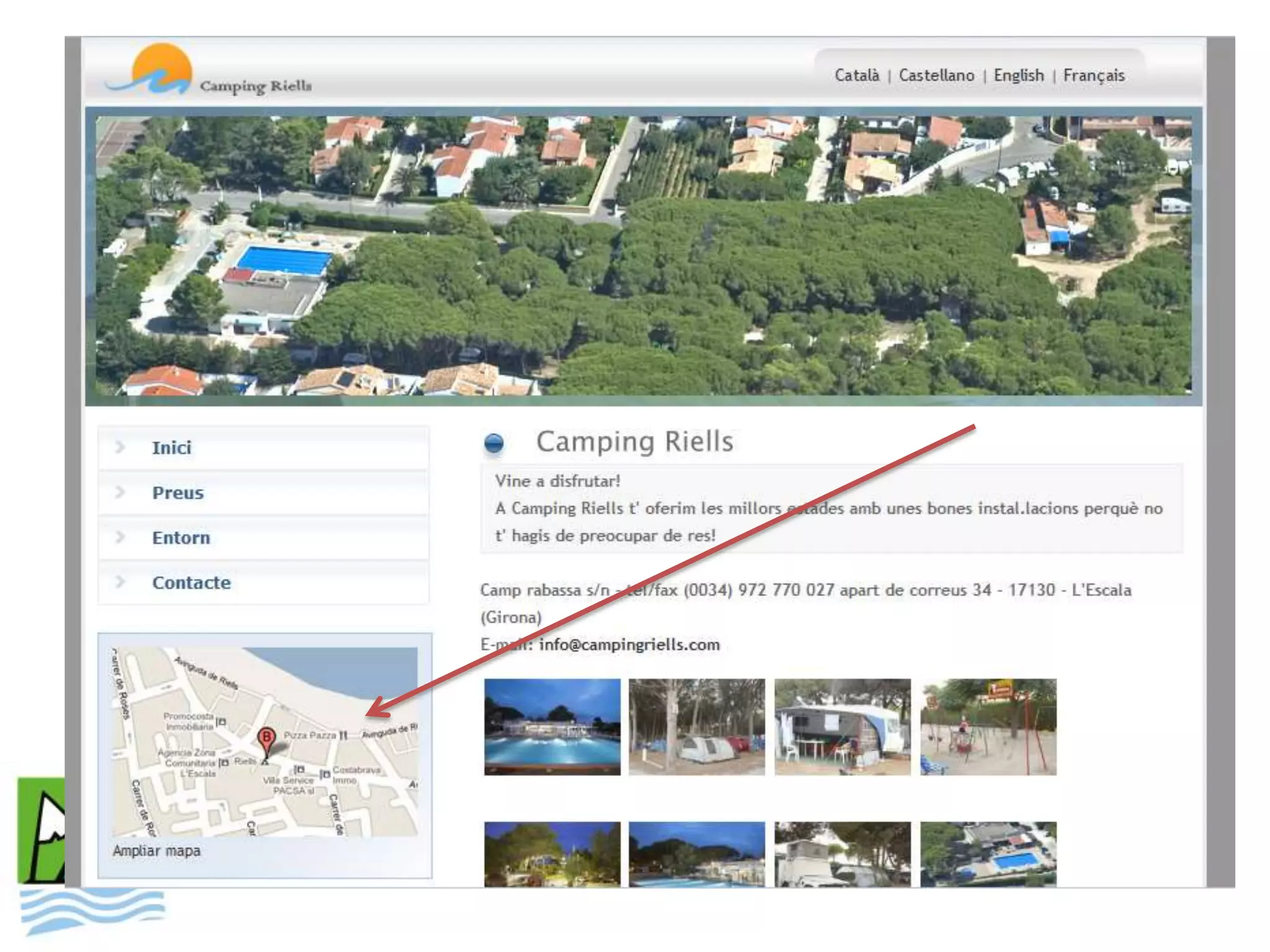Screen dimensions: 1270x952
Task: Open the Inici menu item
Action: pos(172,447)
